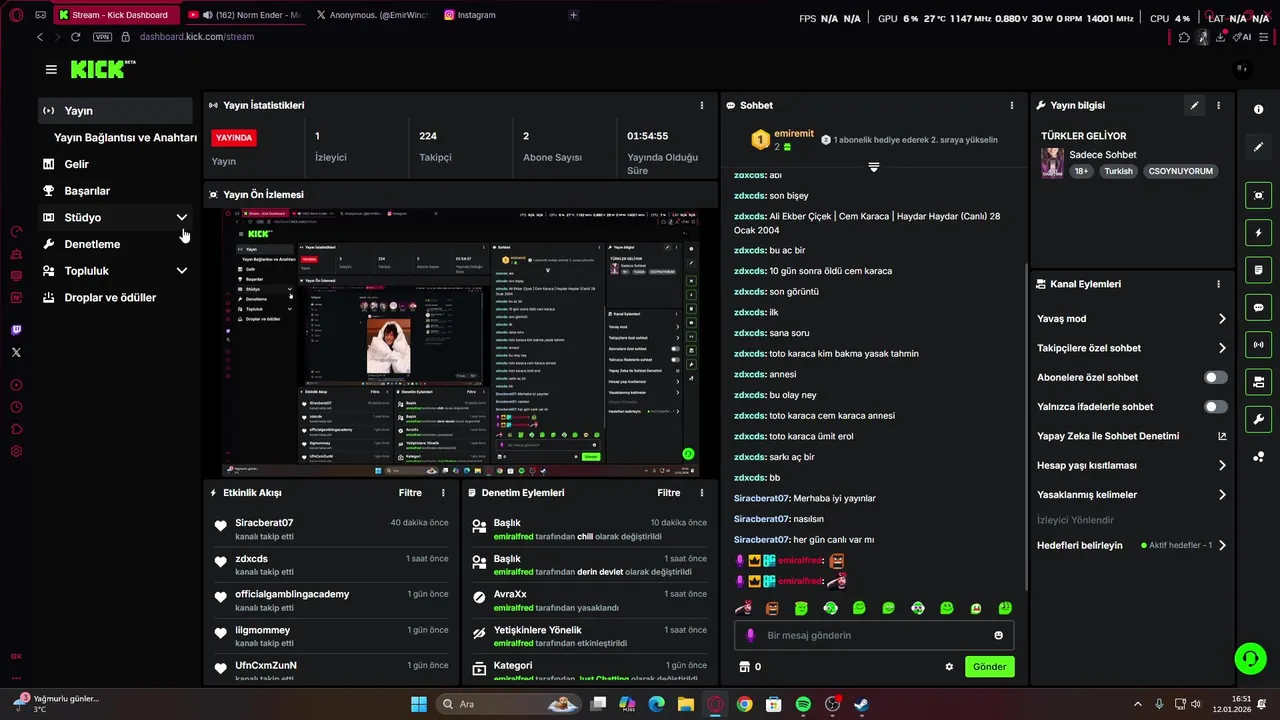Toggle the lightning activity feed widget icon
This screenshot has height=720, width=1280.
(x=1258, y=233)
